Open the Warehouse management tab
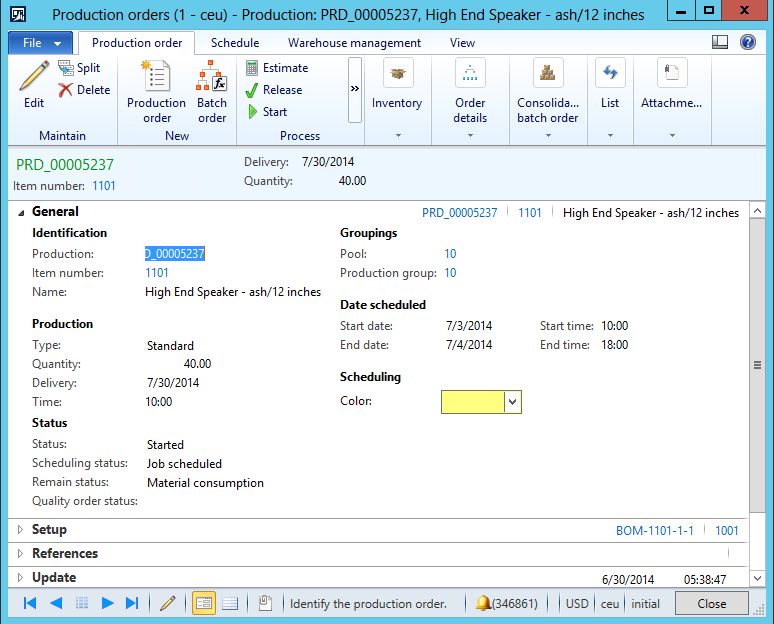The image size is (774, 624). click(x=354, y=43)
